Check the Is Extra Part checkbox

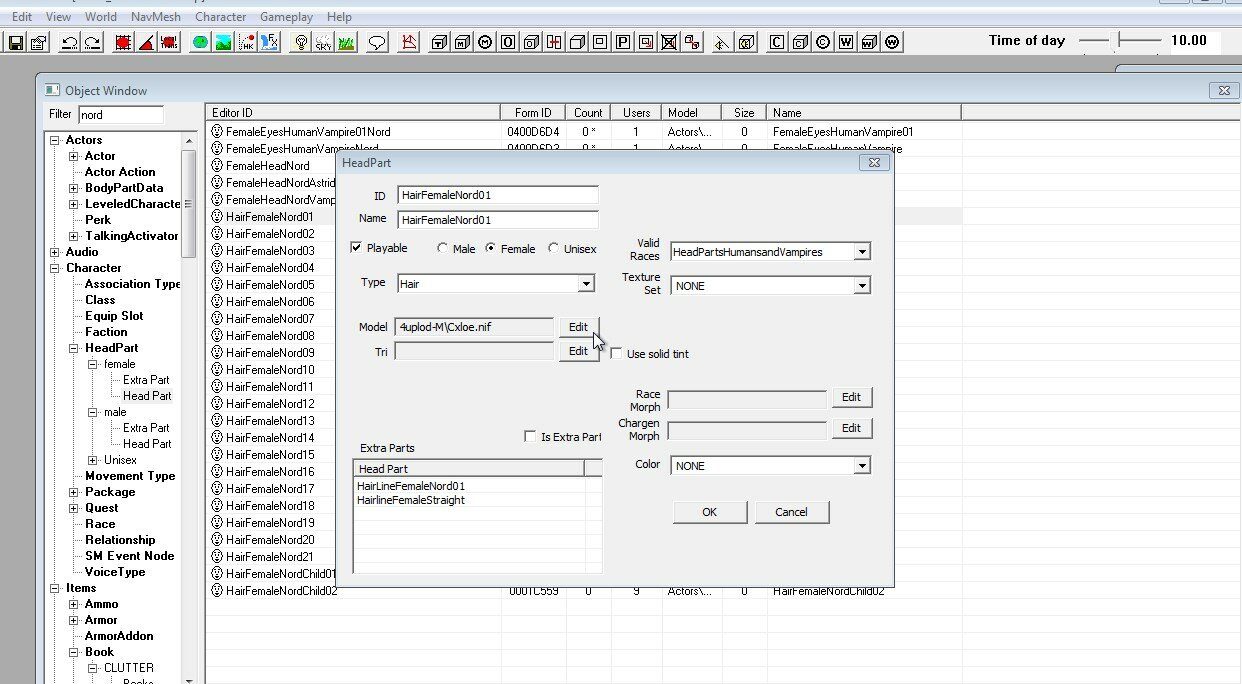(530, 437)
